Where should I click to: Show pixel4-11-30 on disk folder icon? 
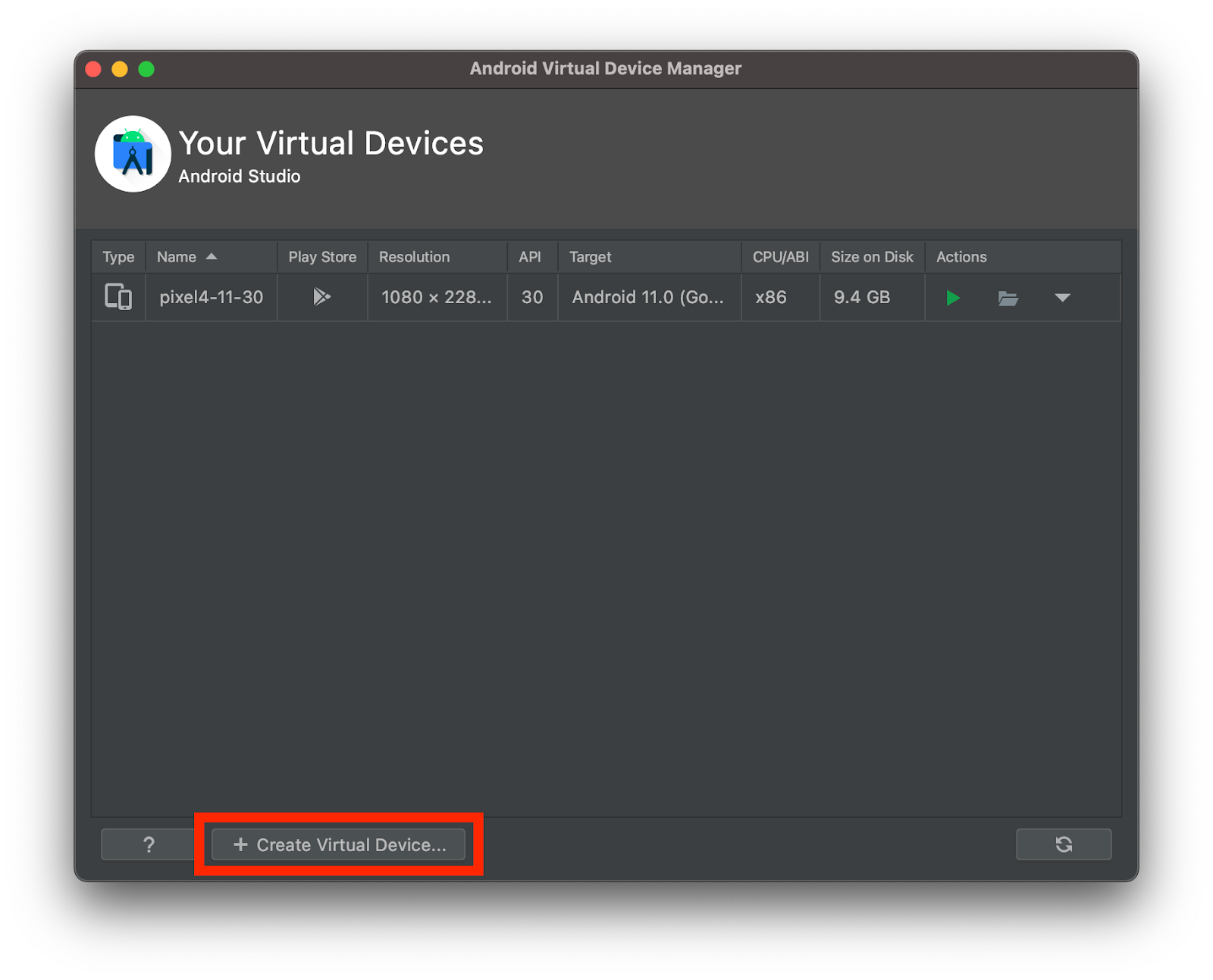1008,298
